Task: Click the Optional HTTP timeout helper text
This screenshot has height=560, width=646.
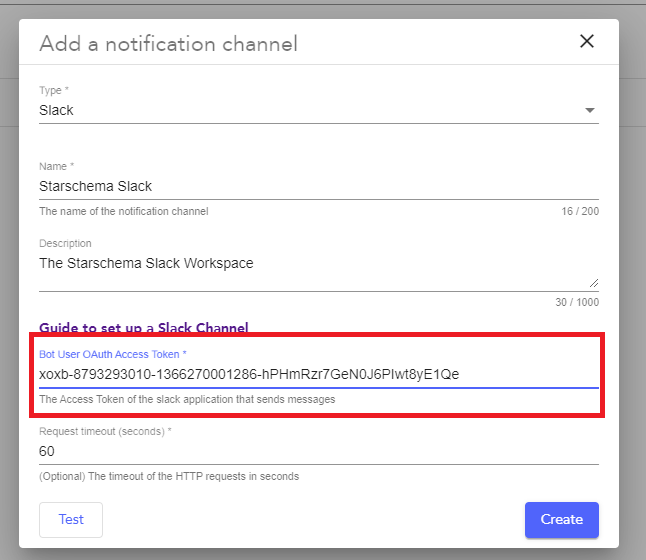Action: point(169,476)
